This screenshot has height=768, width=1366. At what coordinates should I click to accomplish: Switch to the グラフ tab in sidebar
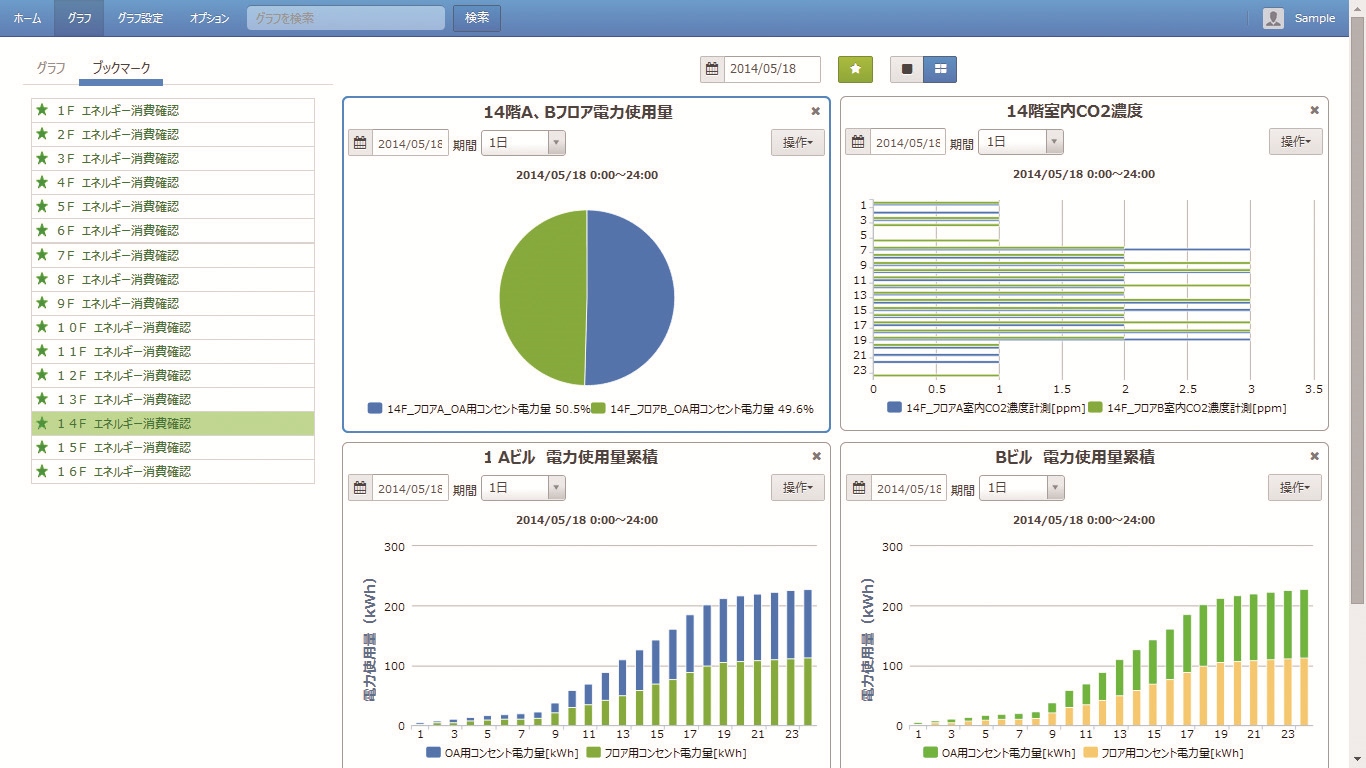point(50,68)
